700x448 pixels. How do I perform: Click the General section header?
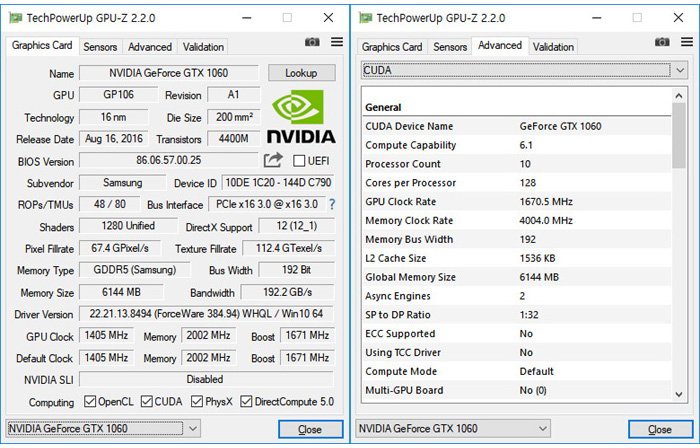pos(383,108)
